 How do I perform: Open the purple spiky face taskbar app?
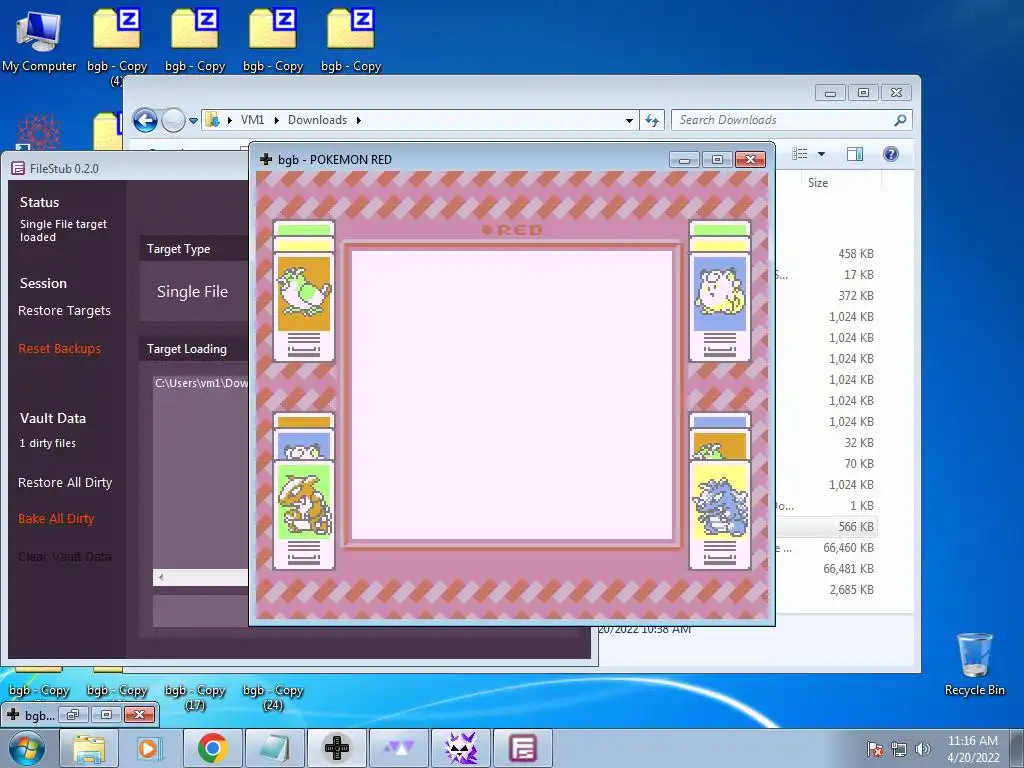coord(461,748)
